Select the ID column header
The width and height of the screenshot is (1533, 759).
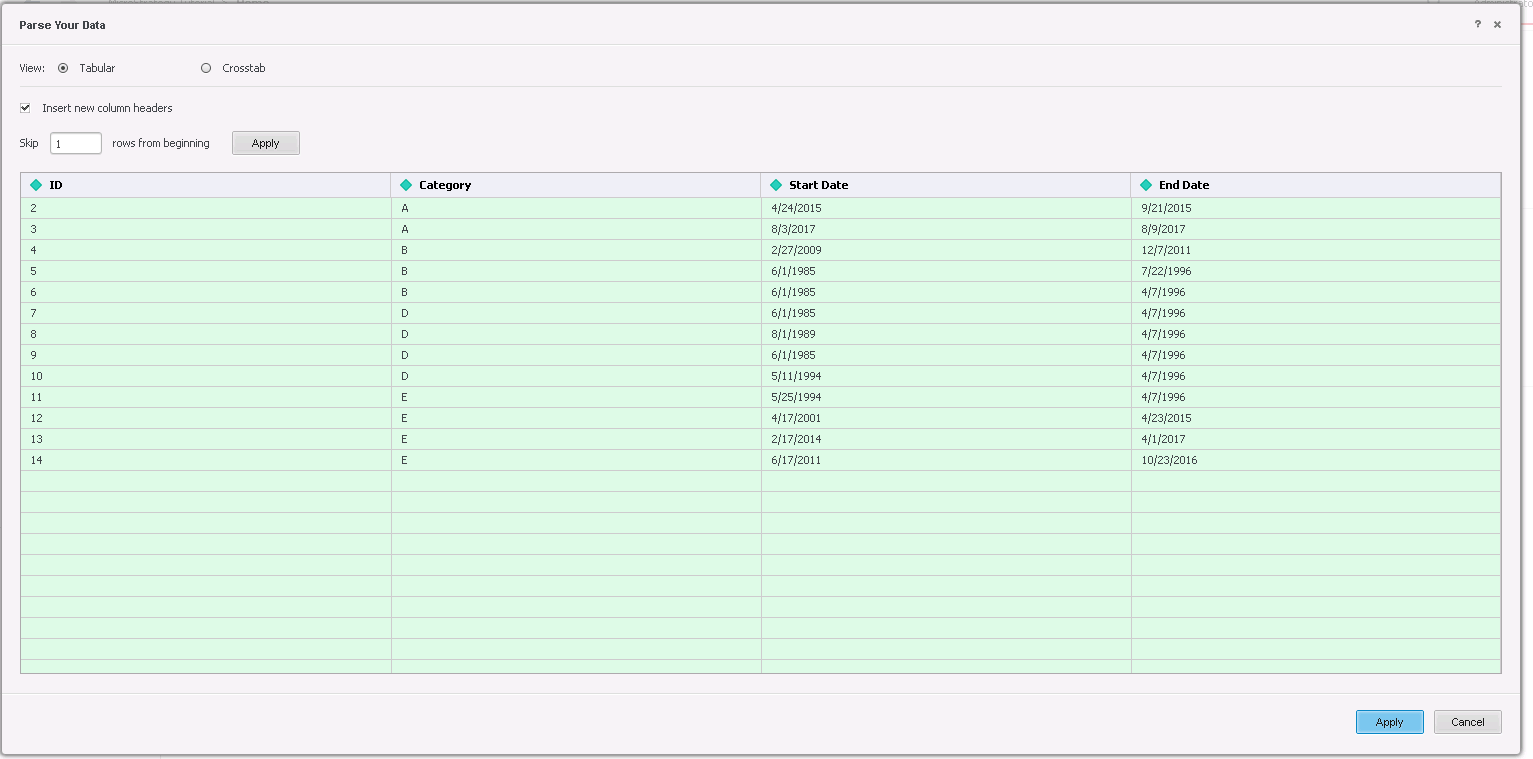(x=57, y=185)
